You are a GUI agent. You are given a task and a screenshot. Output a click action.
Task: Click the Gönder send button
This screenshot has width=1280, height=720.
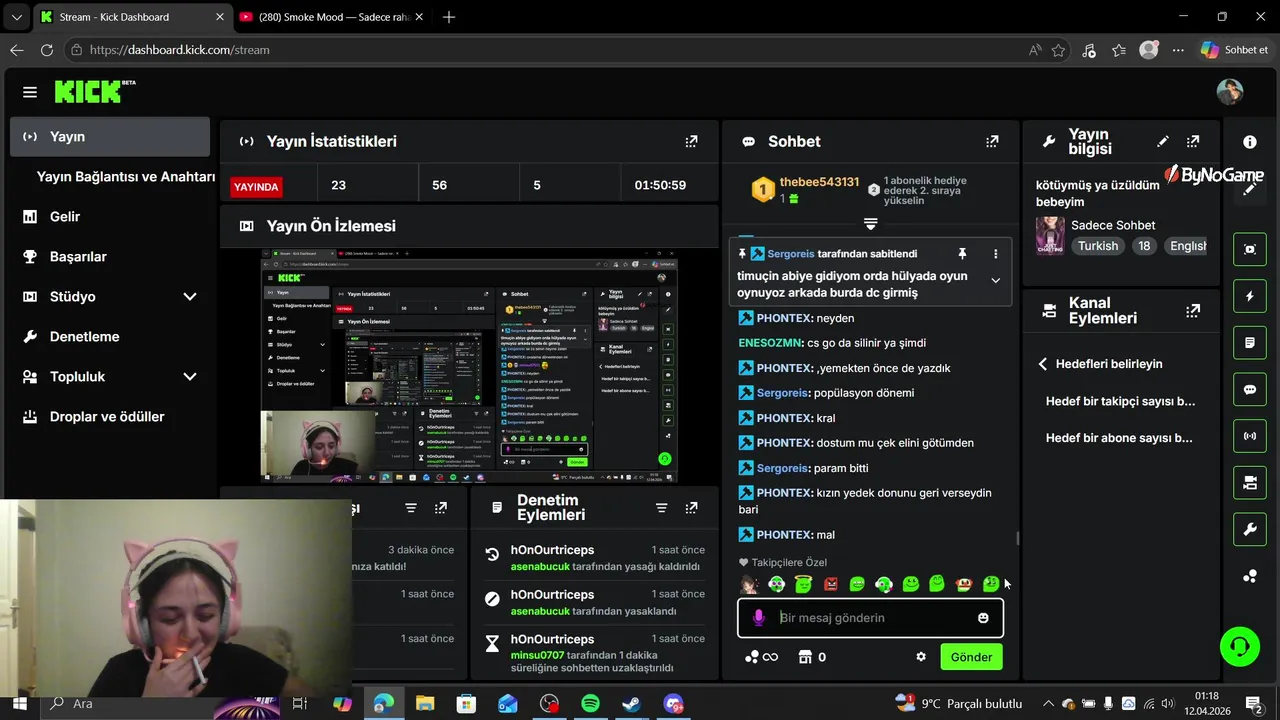(971, 657)
